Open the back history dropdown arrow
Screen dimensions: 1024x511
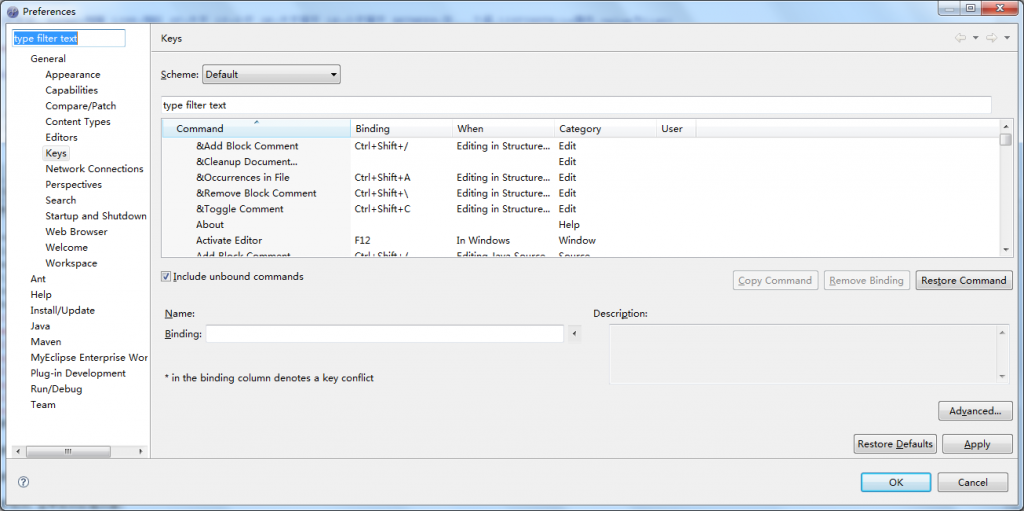(976, 38)
